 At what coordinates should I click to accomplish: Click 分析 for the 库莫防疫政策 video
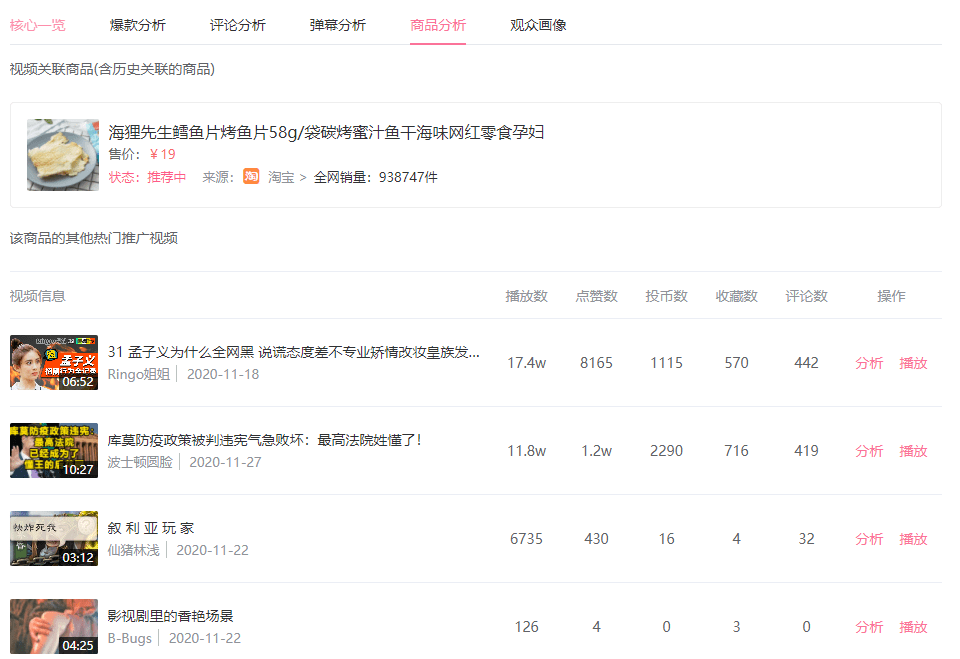point(869,451)
